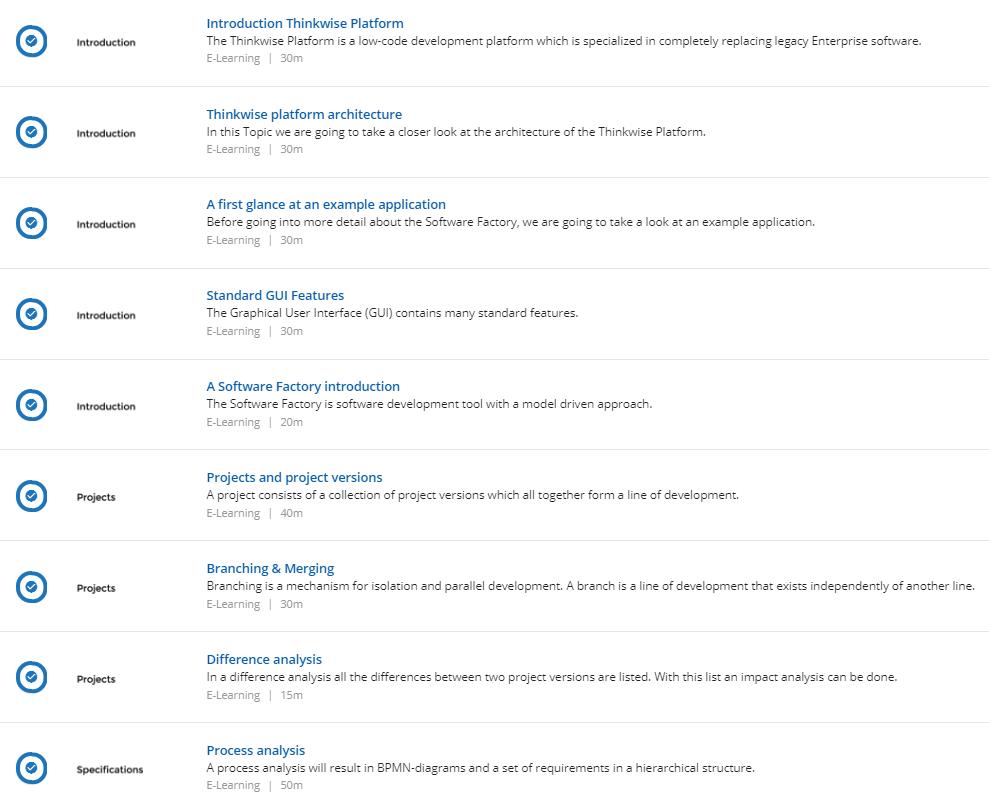Viewport: 989px width, 797px height.
Task: Open Projects and project versions lesson
Action: coord(295,477)
